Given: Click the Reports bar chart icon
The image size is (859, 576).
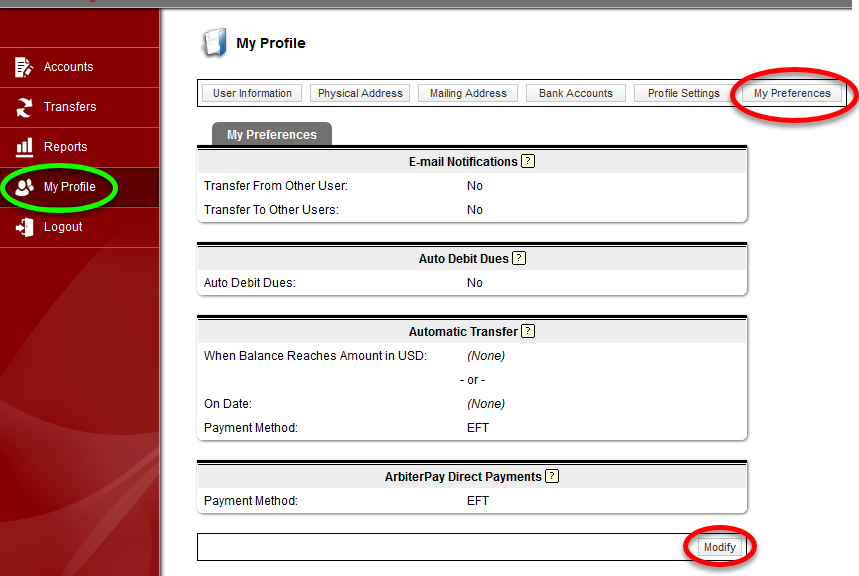Looking at the screenshot, I should tap(24, 147).
